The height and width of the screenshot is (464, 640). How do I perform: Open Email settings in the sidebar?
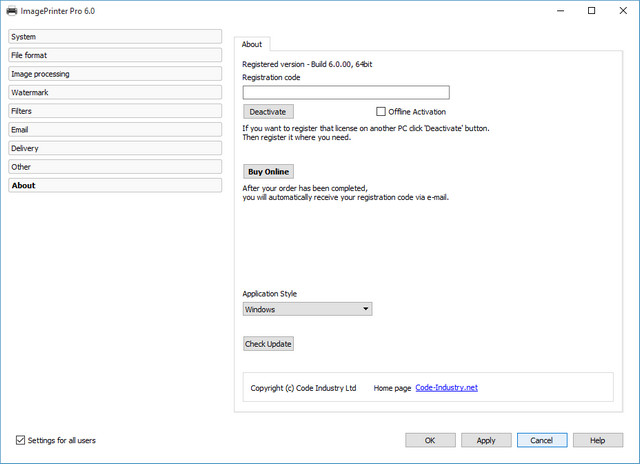[x=114, y=130]
